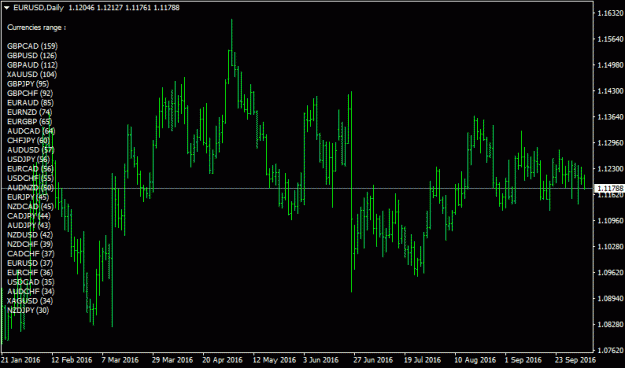Select the USDJPY (56) row
The image size is (625, 368).
click(x=28, y=159)
